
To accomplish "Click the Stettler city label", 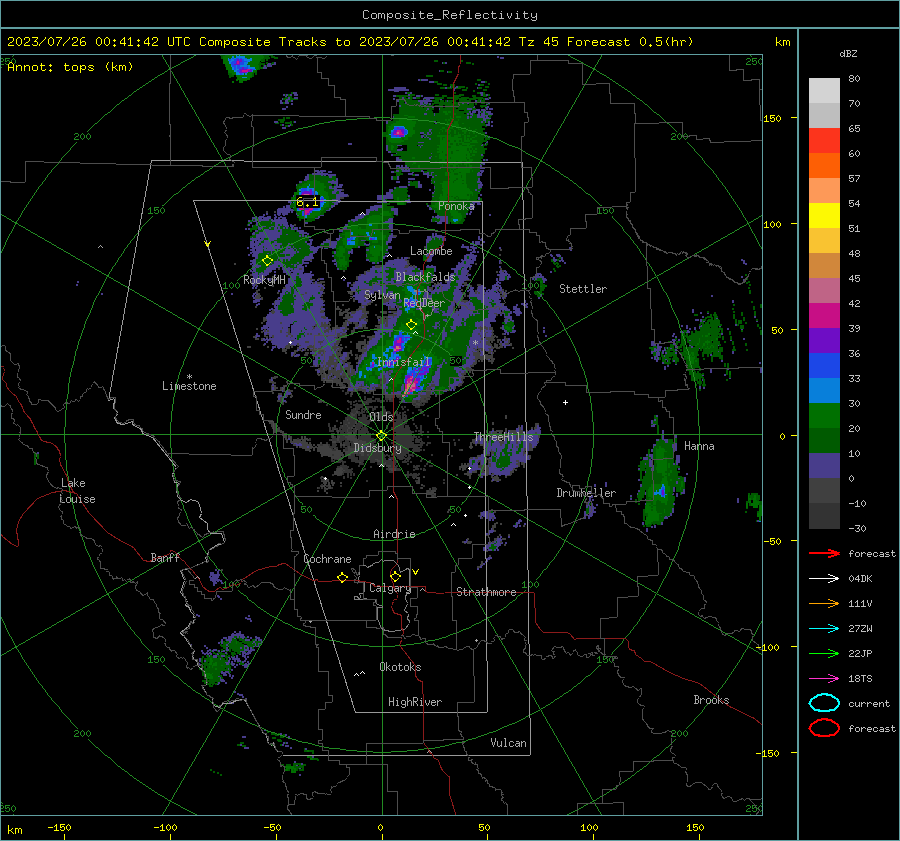I will point(583,289).
